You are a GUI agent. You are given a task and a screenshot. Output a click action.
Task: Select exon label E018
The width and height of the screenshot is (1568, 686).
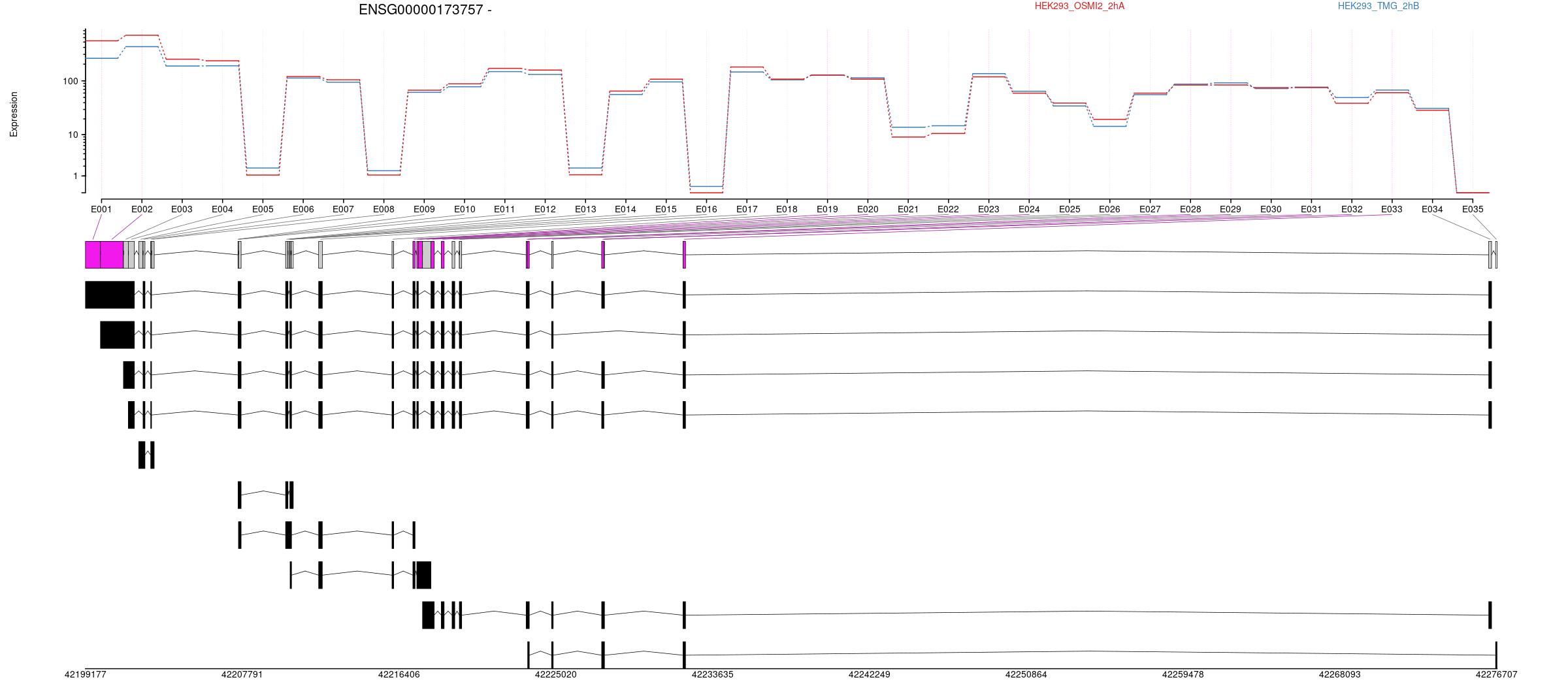787,209
